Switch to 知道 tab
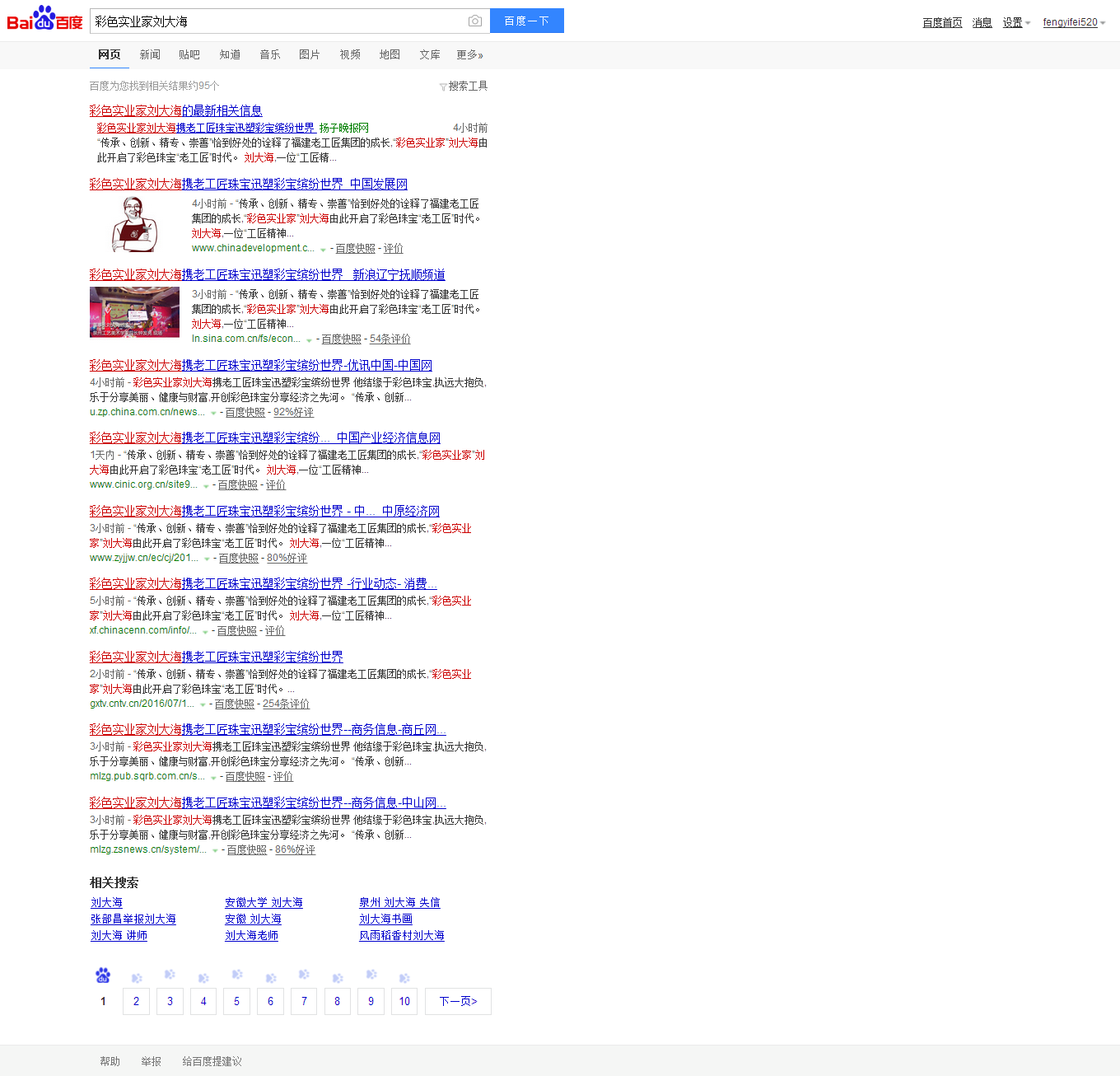1120x1076 pixels. [230, 54]
